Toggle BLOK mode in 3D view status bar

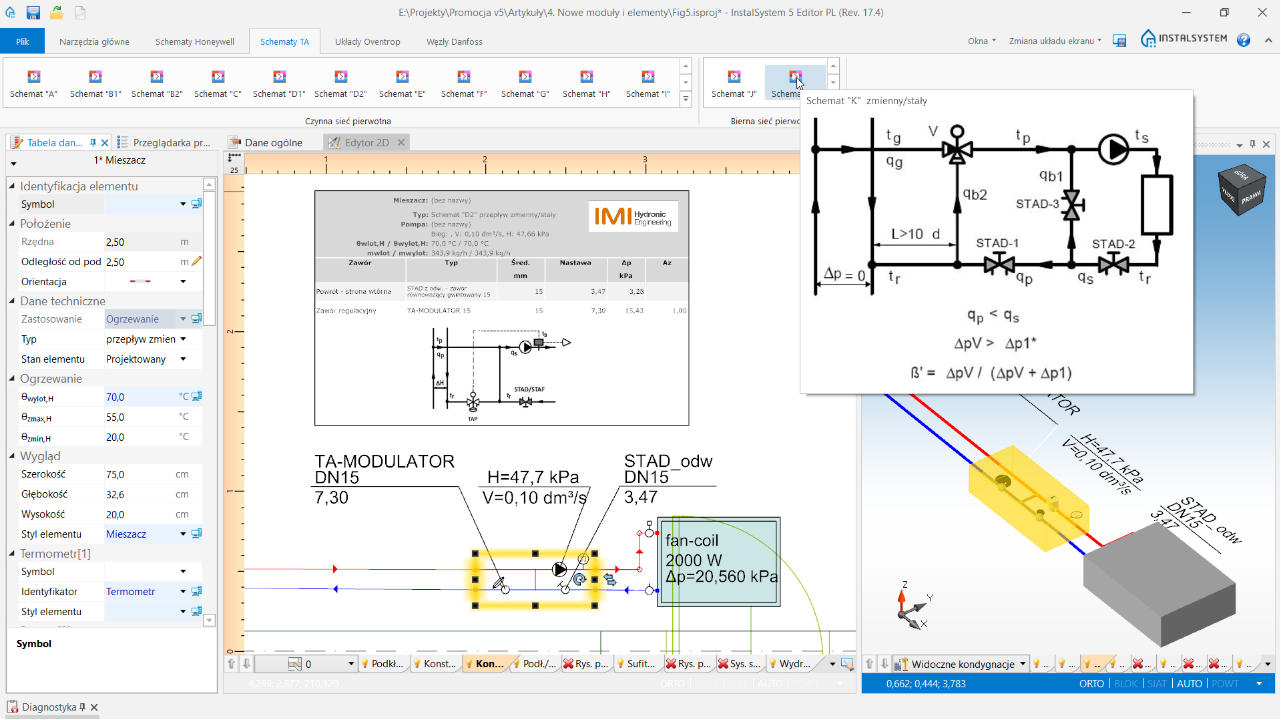tap(1126, 684)
